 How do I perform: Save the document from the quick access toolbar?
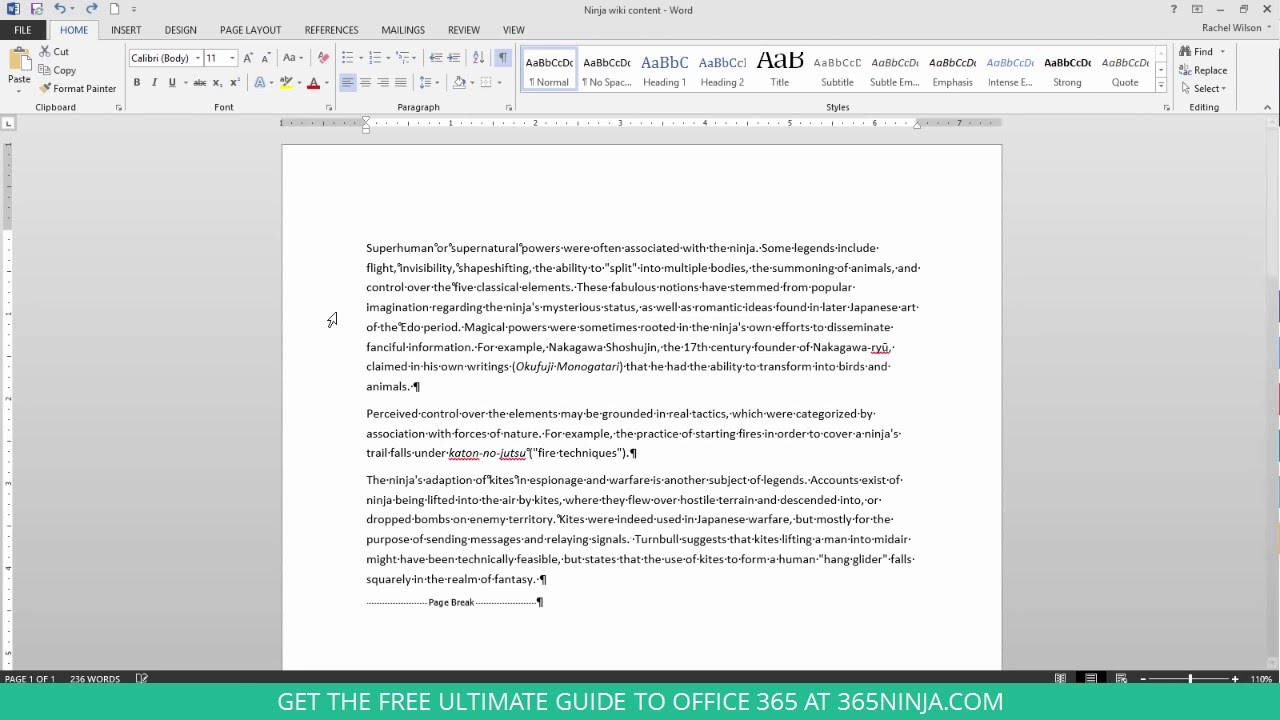tap(37, 9)
